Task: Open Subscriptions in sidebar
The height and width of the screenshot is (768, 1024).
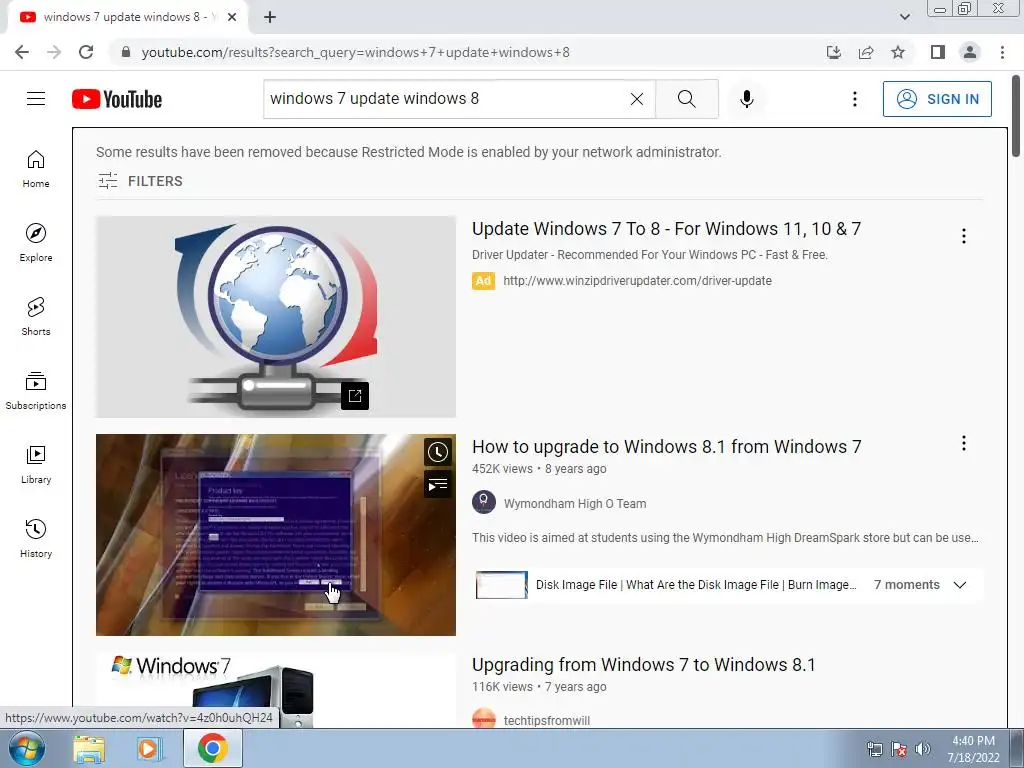Action: click(x=36, y=391)
